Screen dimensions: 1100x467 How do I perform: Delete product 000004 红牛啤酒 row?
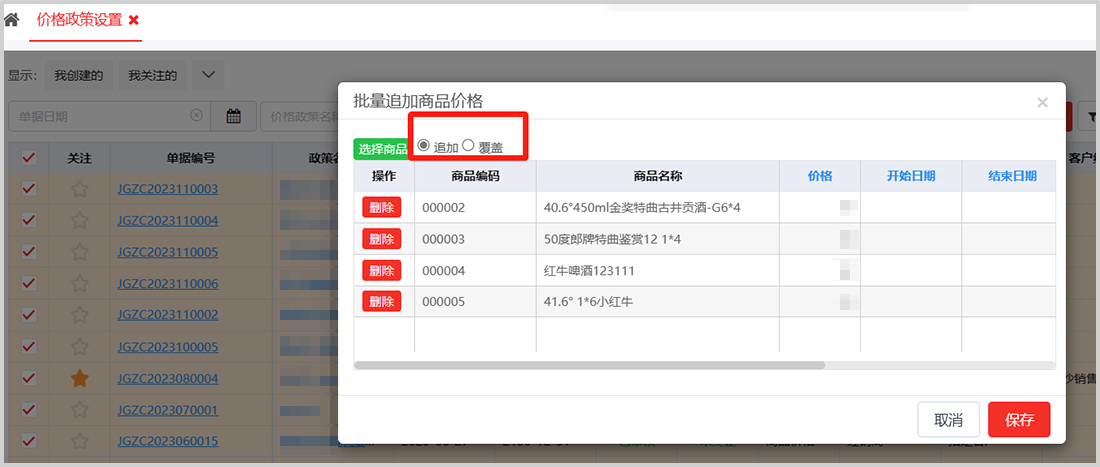point(381,270)
